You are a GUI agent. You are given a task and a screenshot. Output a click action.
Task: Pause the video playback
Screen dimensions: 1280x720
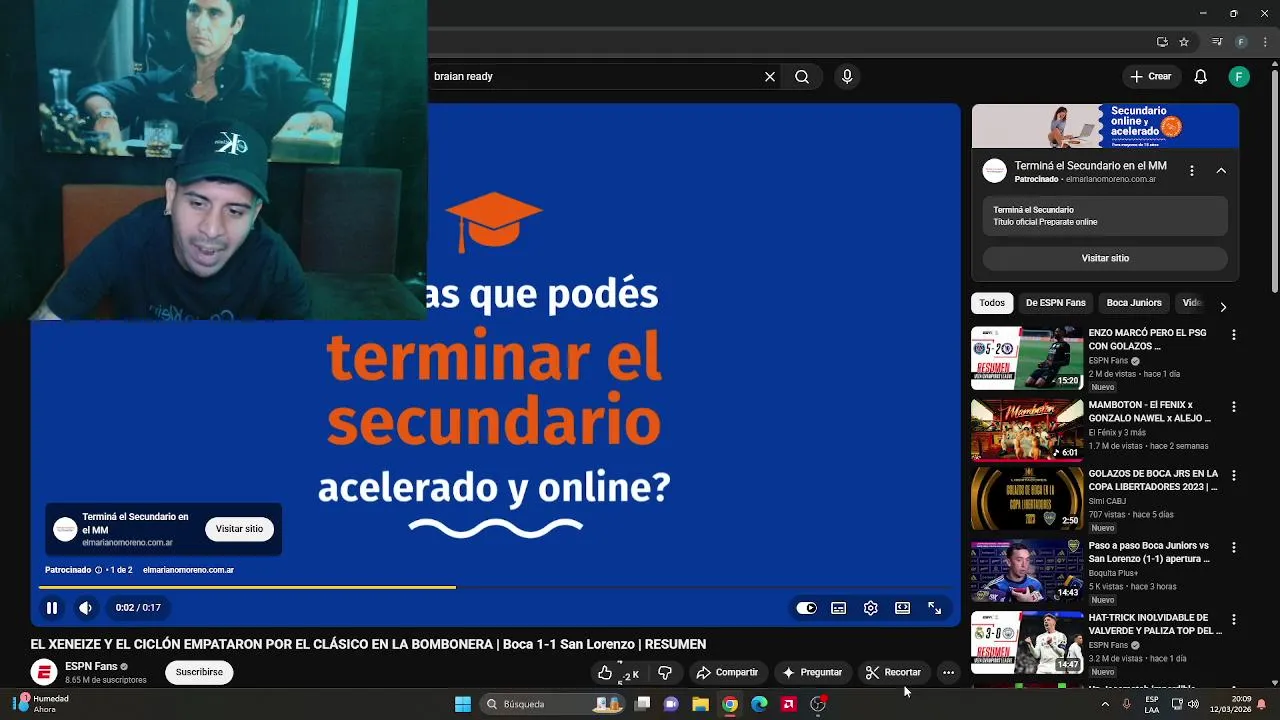pyautogui.click(x=52, y=608)
